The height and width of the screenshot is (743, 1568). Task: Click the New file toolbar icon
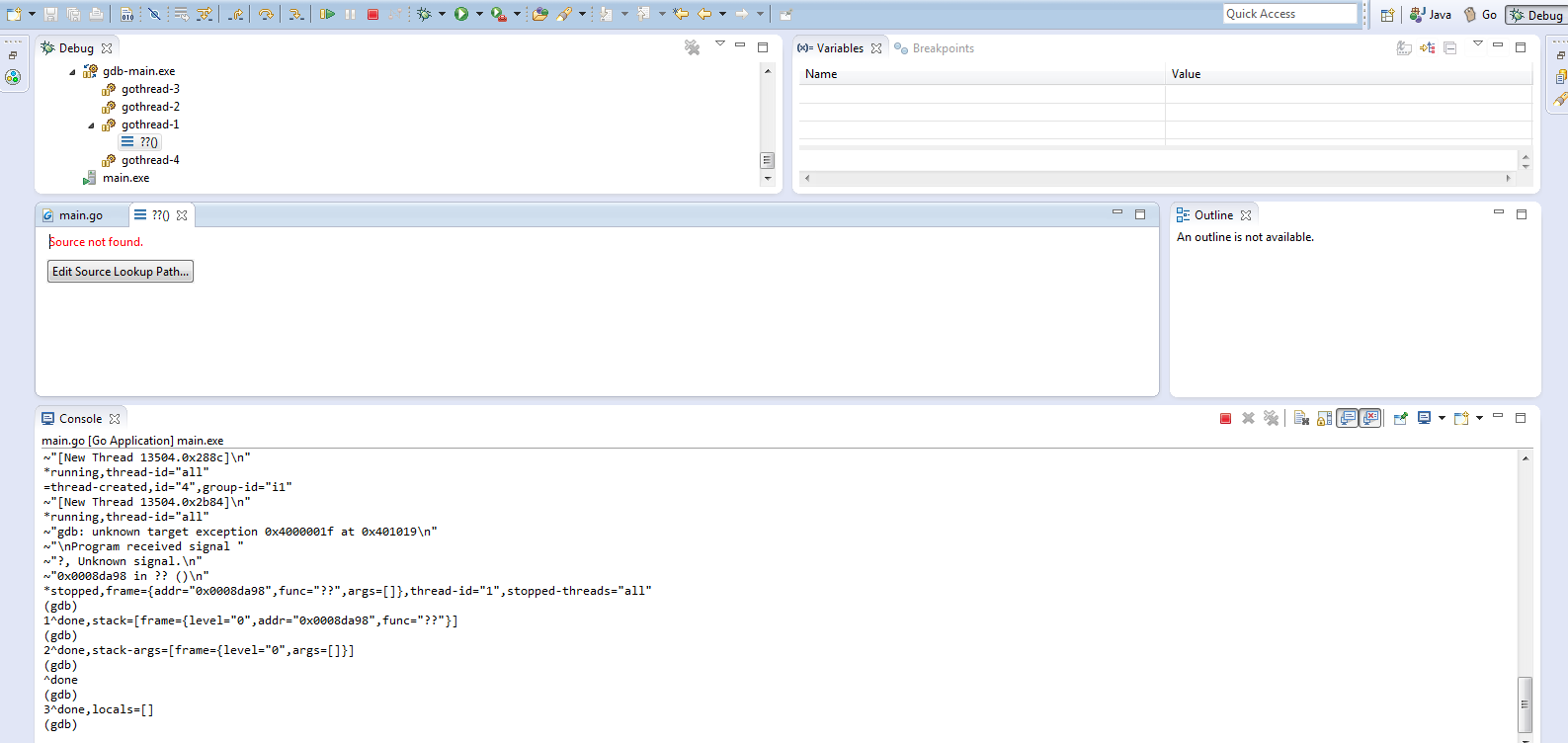14,14
